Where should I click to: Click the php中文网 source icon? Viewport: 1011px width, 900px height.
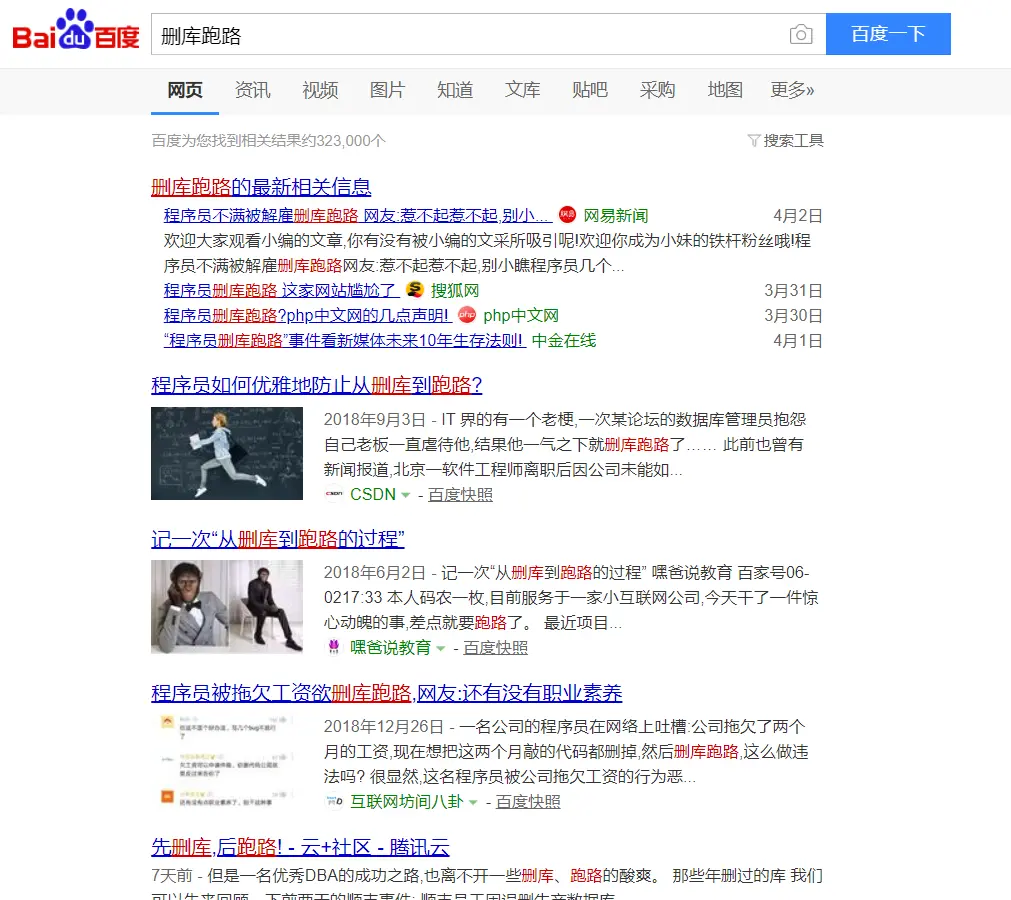467,315
